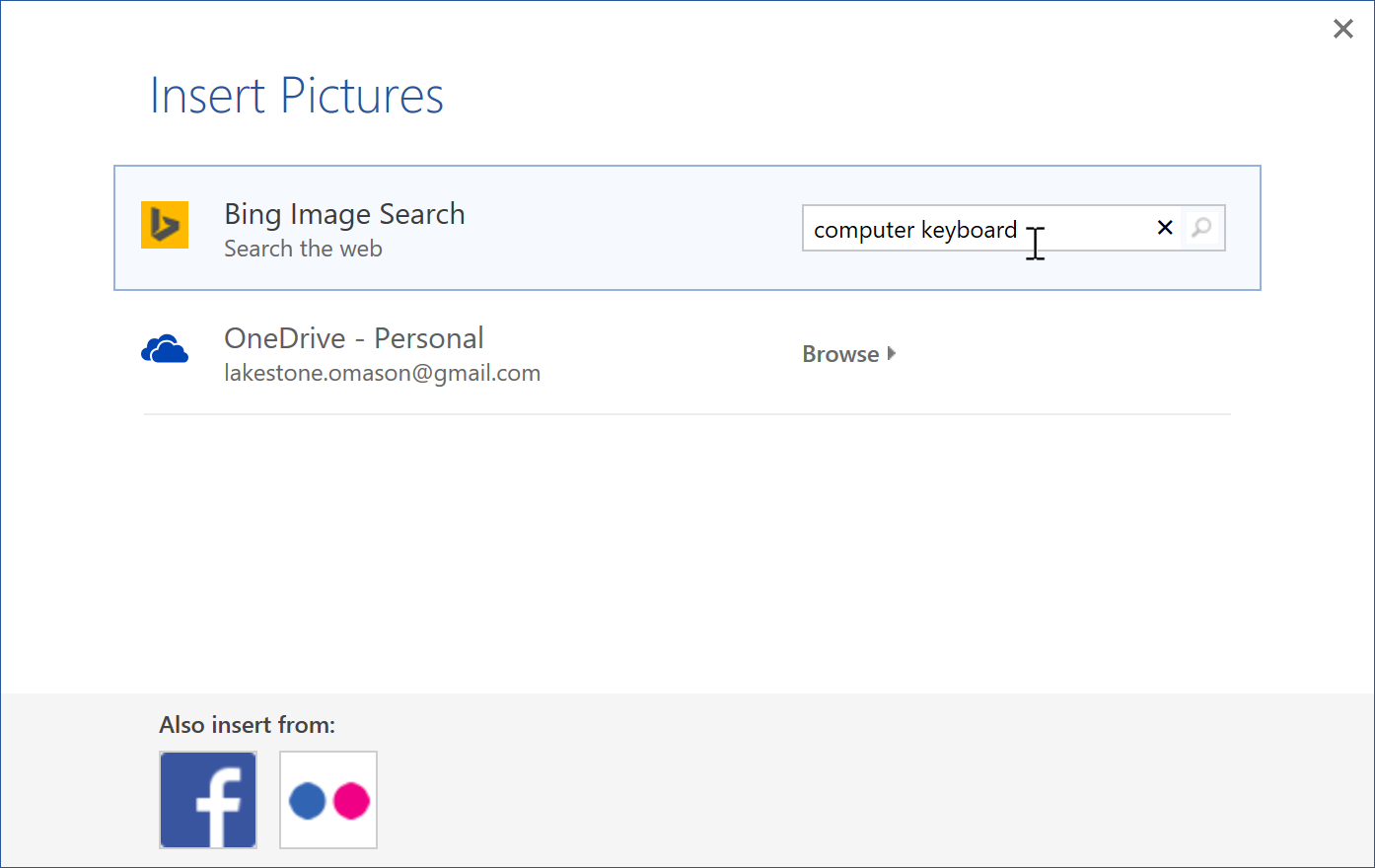Open OneDrive via the Browse link
The height and width of the screenshot is (868, 1375).
(840, 354)
